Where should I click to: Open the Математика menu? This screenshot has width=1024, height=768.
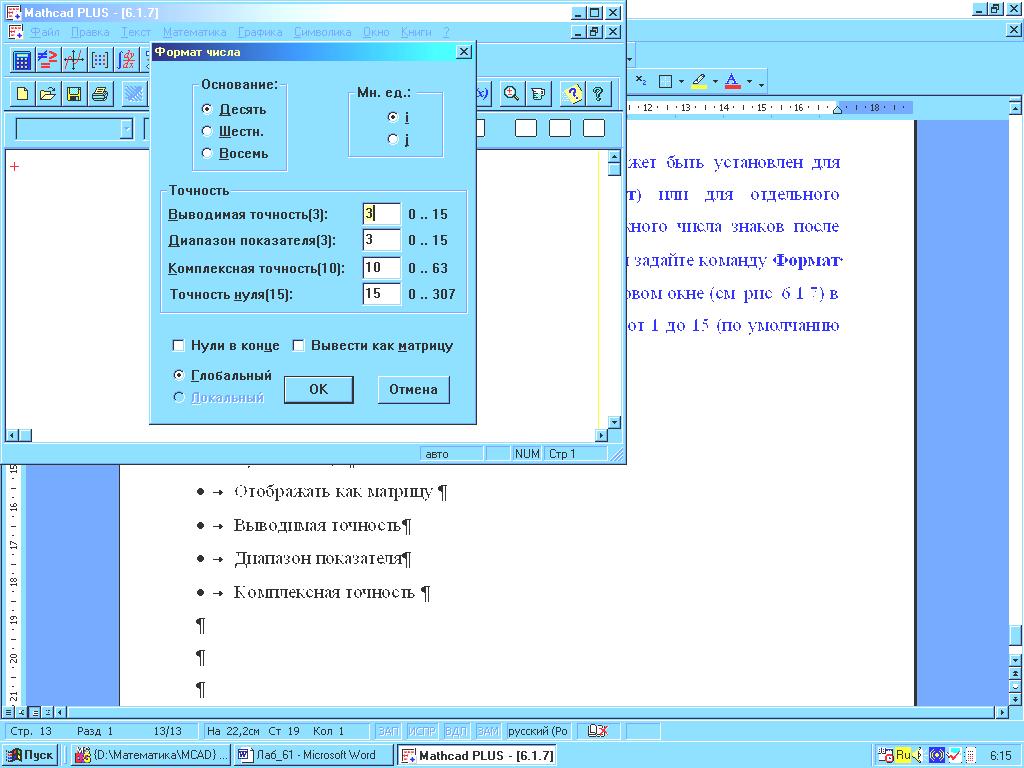[195, 32]
